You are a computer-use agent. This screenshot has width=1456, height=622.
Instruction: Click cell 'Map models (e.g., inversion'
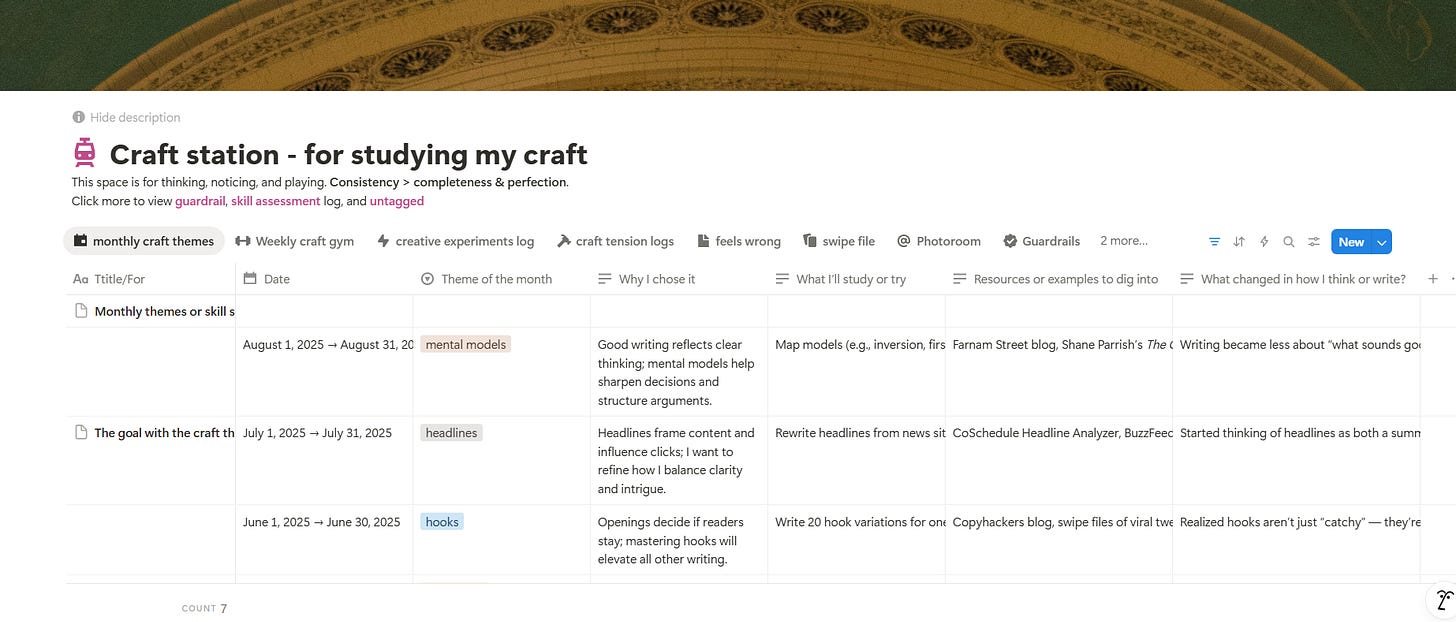[856, 372]
